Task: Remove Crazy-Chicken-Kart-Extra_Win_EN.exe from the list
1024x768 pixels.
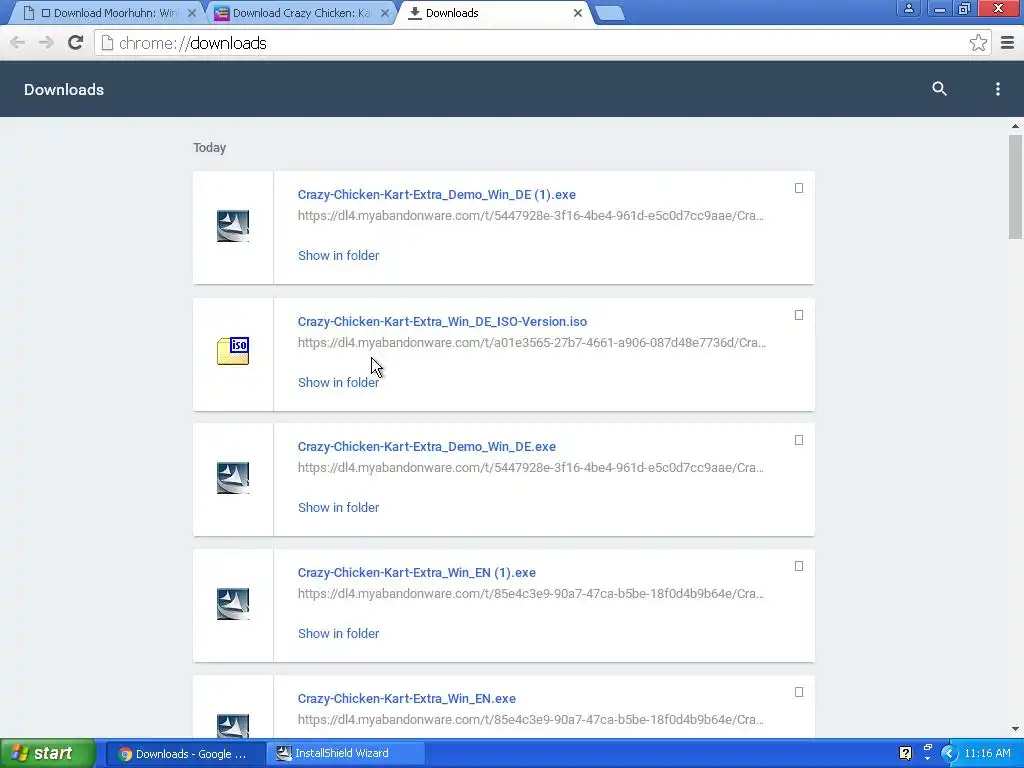Action: (x=799, y=692)
